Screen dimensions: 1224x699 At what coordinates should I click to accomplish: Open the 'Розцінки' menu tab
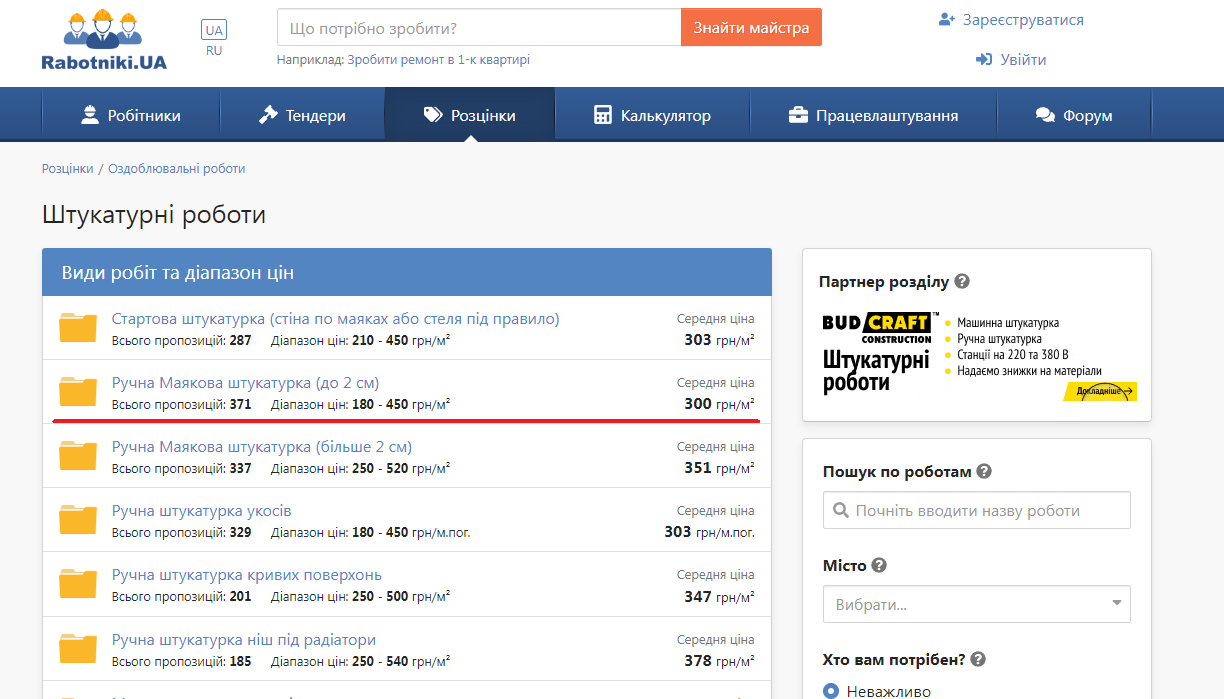[470, 115]
